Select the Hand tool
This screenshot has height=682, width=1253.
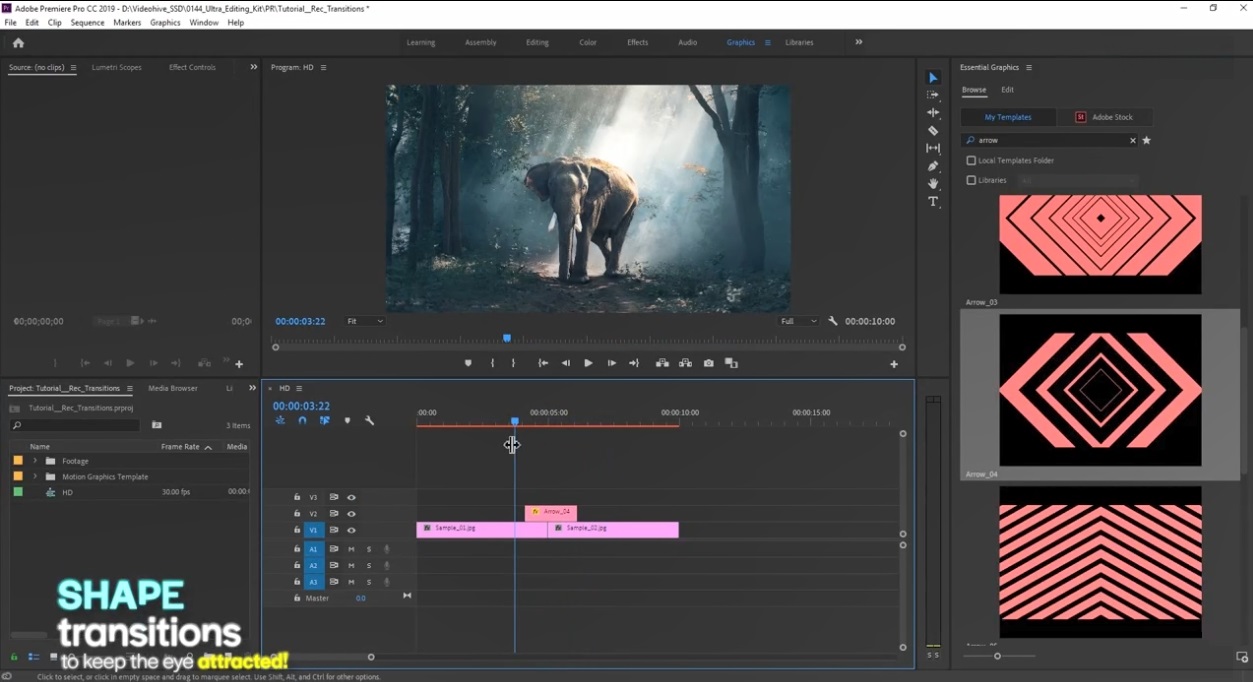tap(933, 183)
